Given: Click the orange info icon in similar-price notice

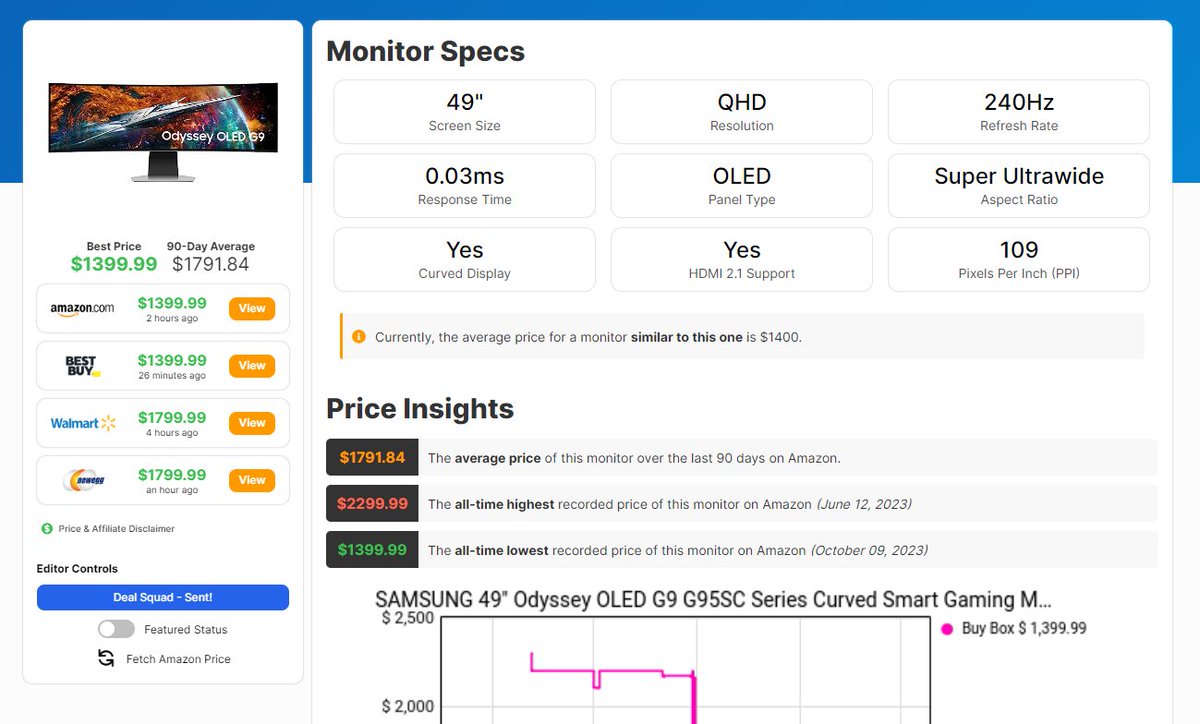Looking at the screenshot, I should click(x=359, y=337).
